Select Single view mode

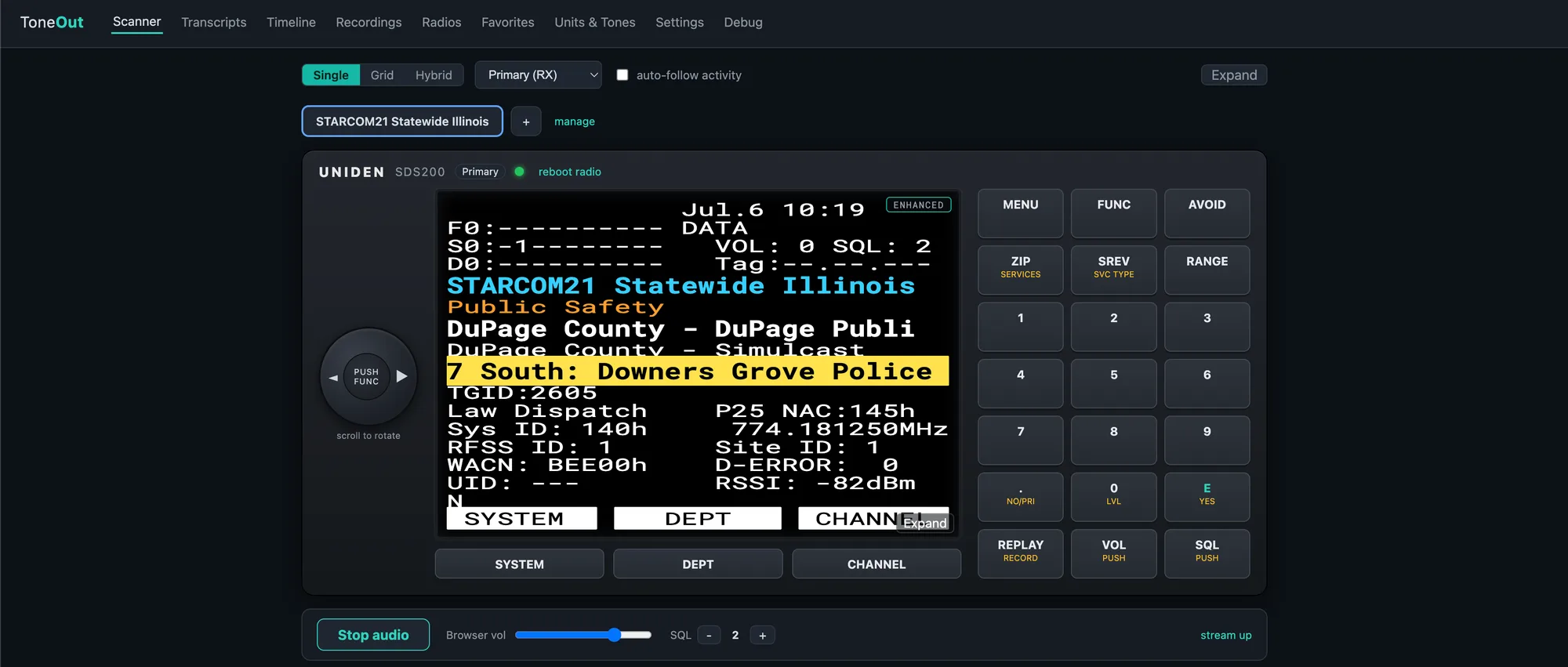click(331, 75)
